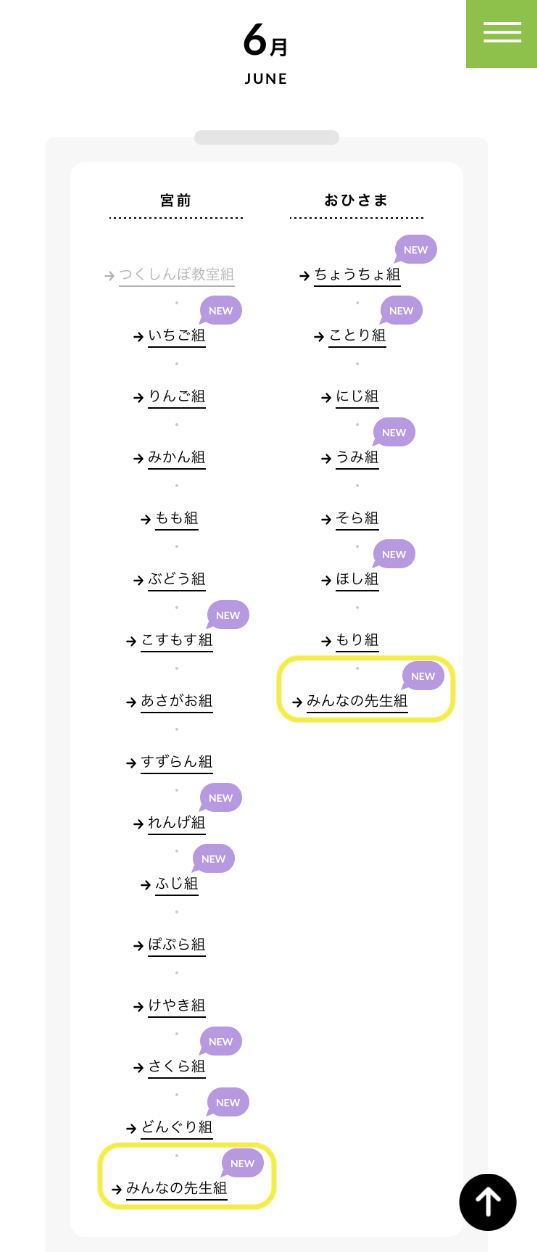Screen dimensions: 537x1252
Task: Click the NEW badge above いちご組
Action: click(x=220, y=311)
